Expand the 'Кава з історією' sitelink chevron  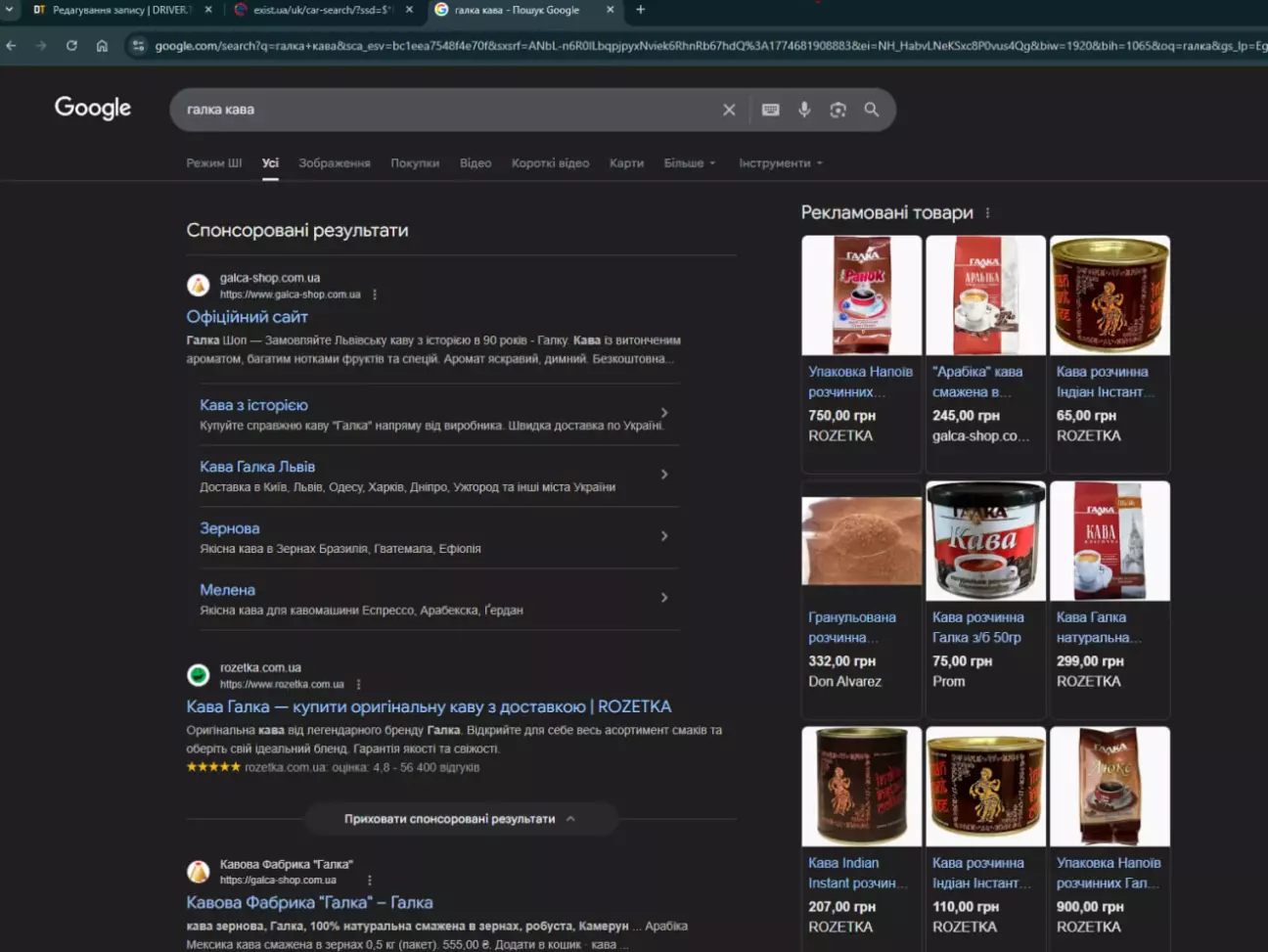(x=664, y=413)
